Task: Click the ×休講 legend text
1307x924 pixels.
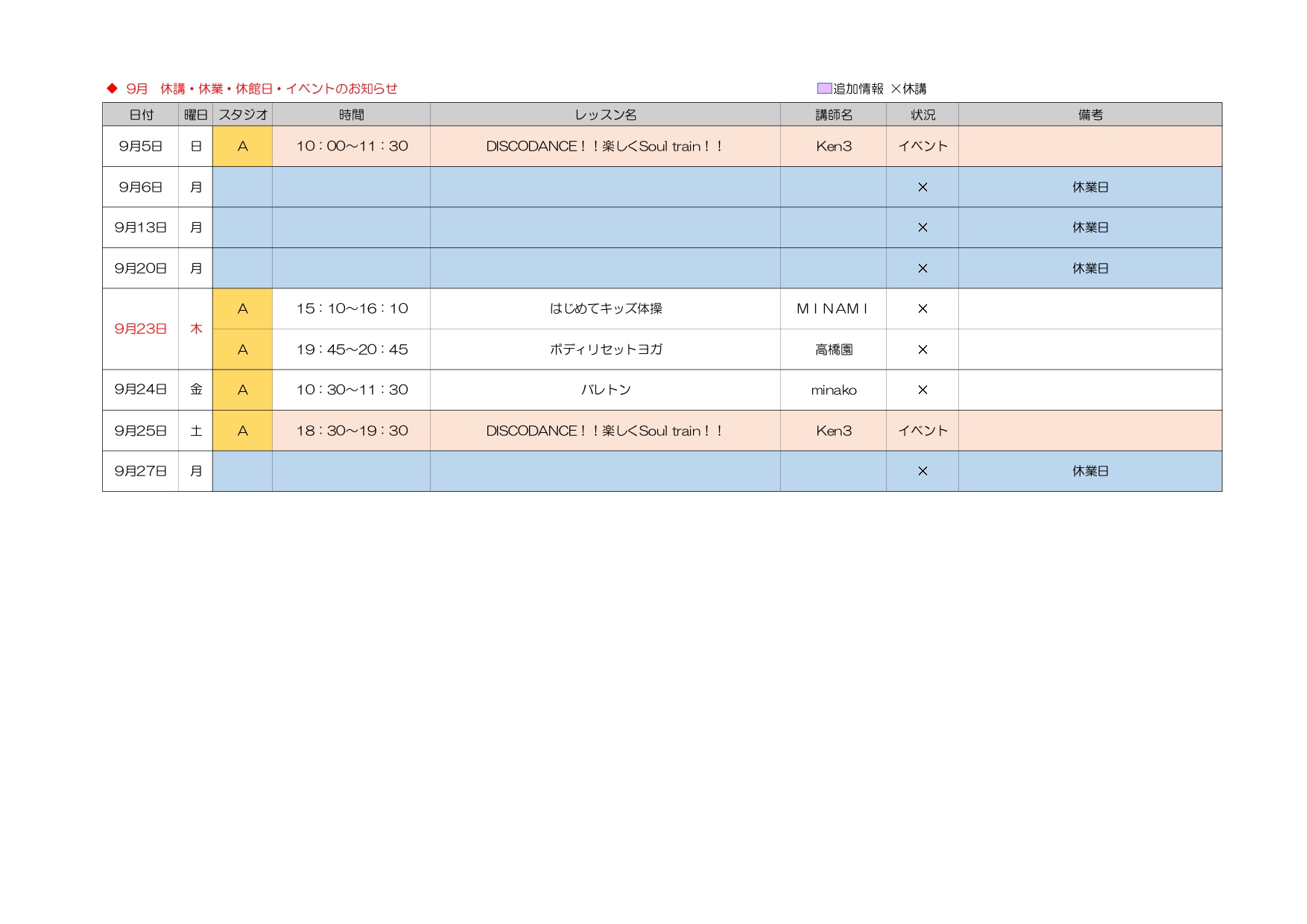Action: pyautogui.click(x=908, y=89)
